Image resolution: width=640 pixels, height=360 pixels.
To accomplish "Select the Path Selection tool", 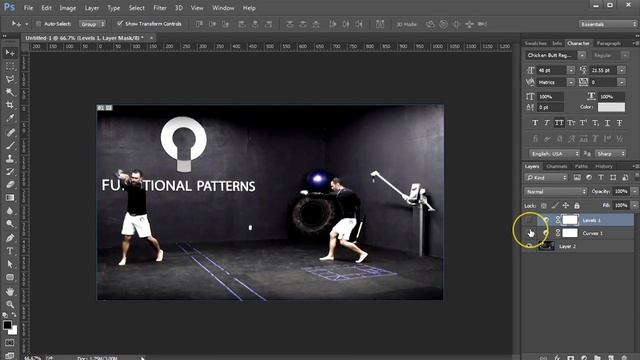I will coord(10,264).
